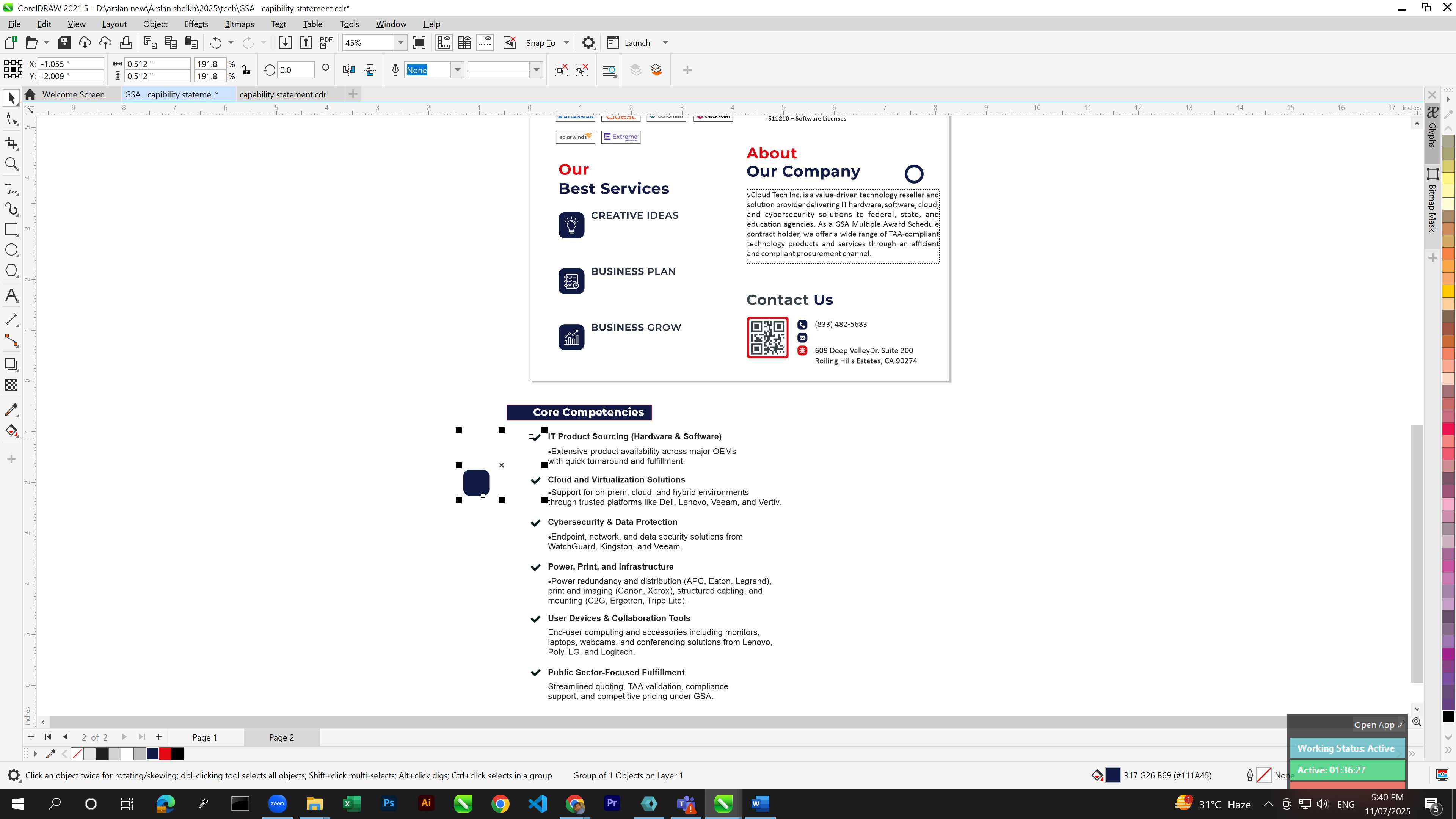The width and height of the screenshot is (1456, 819).
Task: Select the Parallel Dimension tool
Action: click(11, 319)
